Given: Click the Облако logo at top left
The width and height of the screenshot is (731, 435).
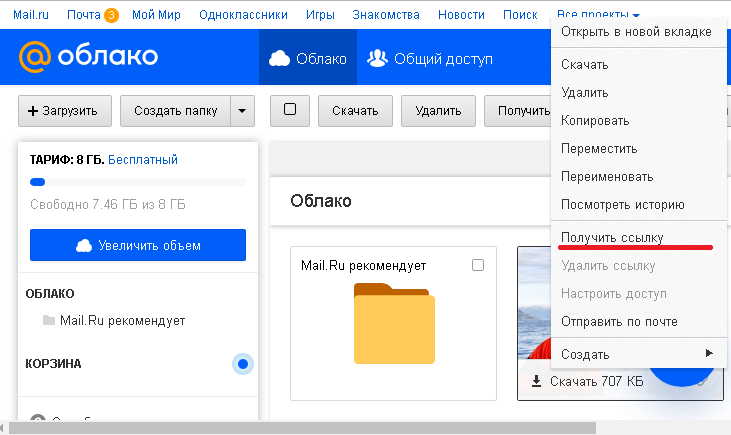Looking at the screenshot, I should pyautogui.click(x=89, y=56).
